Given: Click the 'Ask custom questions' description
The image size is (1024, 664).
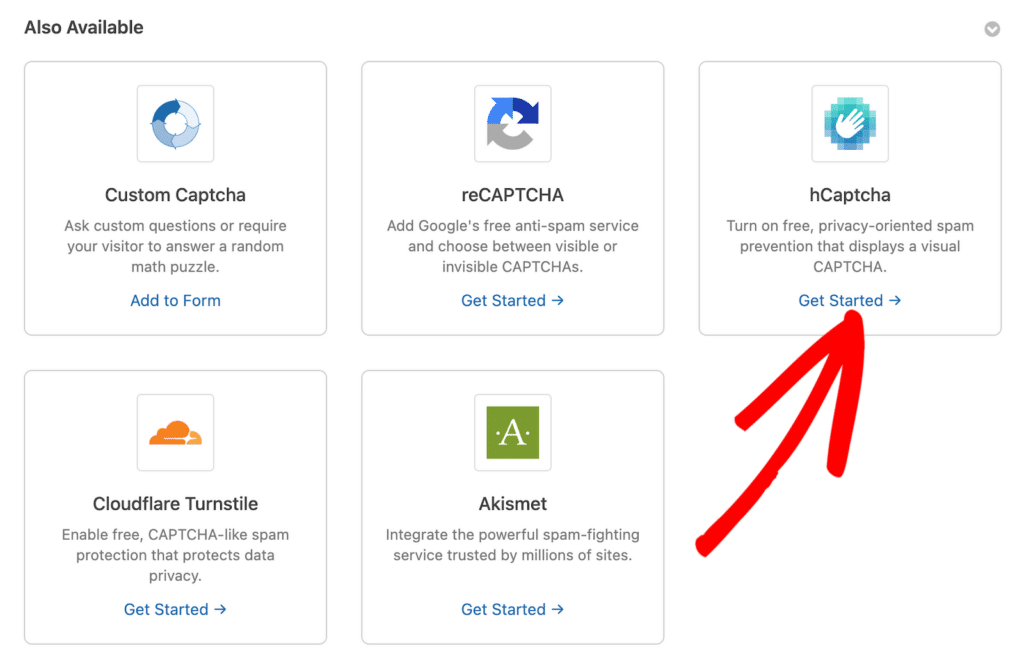Looking at the screenshot, I should 175,246.
